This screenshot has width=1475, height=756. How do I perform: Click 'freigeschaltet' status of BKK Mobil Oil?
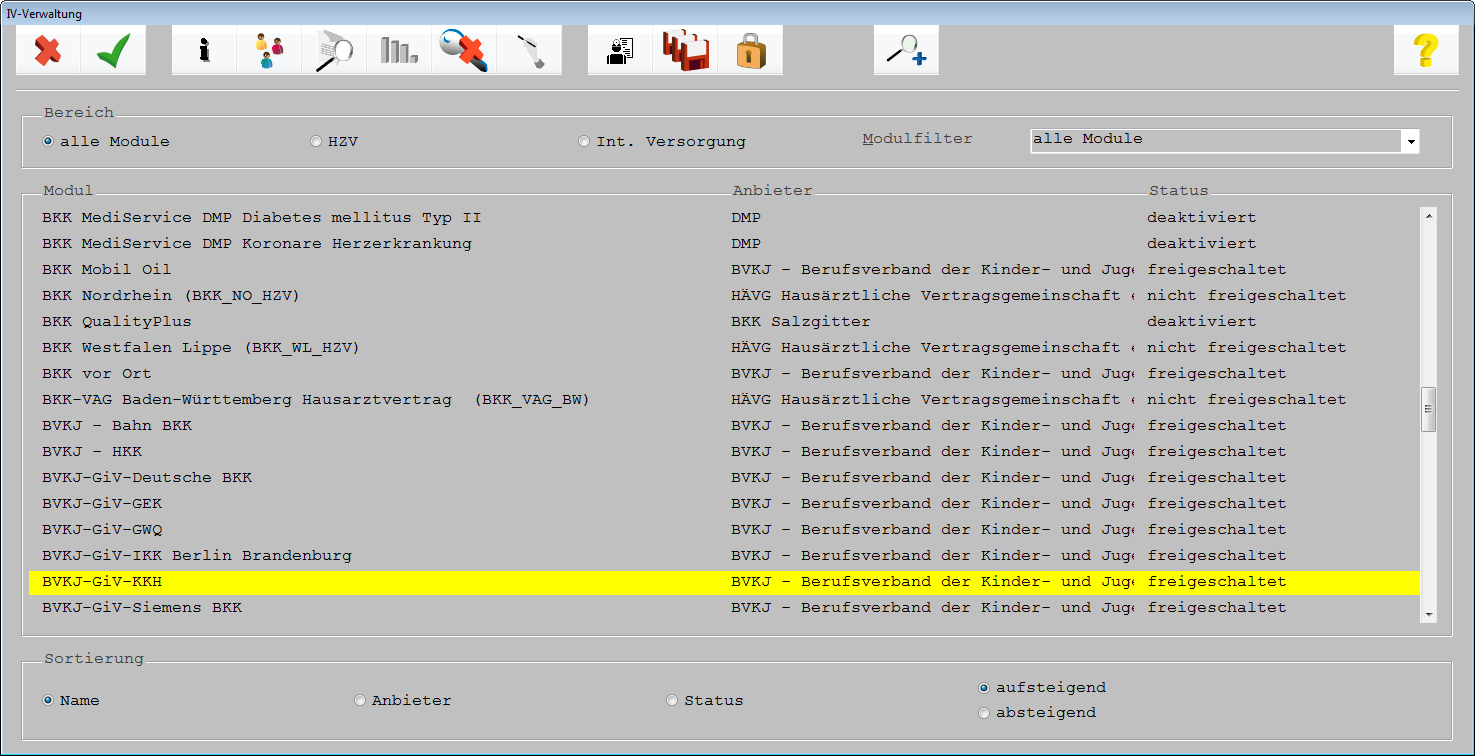[x=1217, y=270]
